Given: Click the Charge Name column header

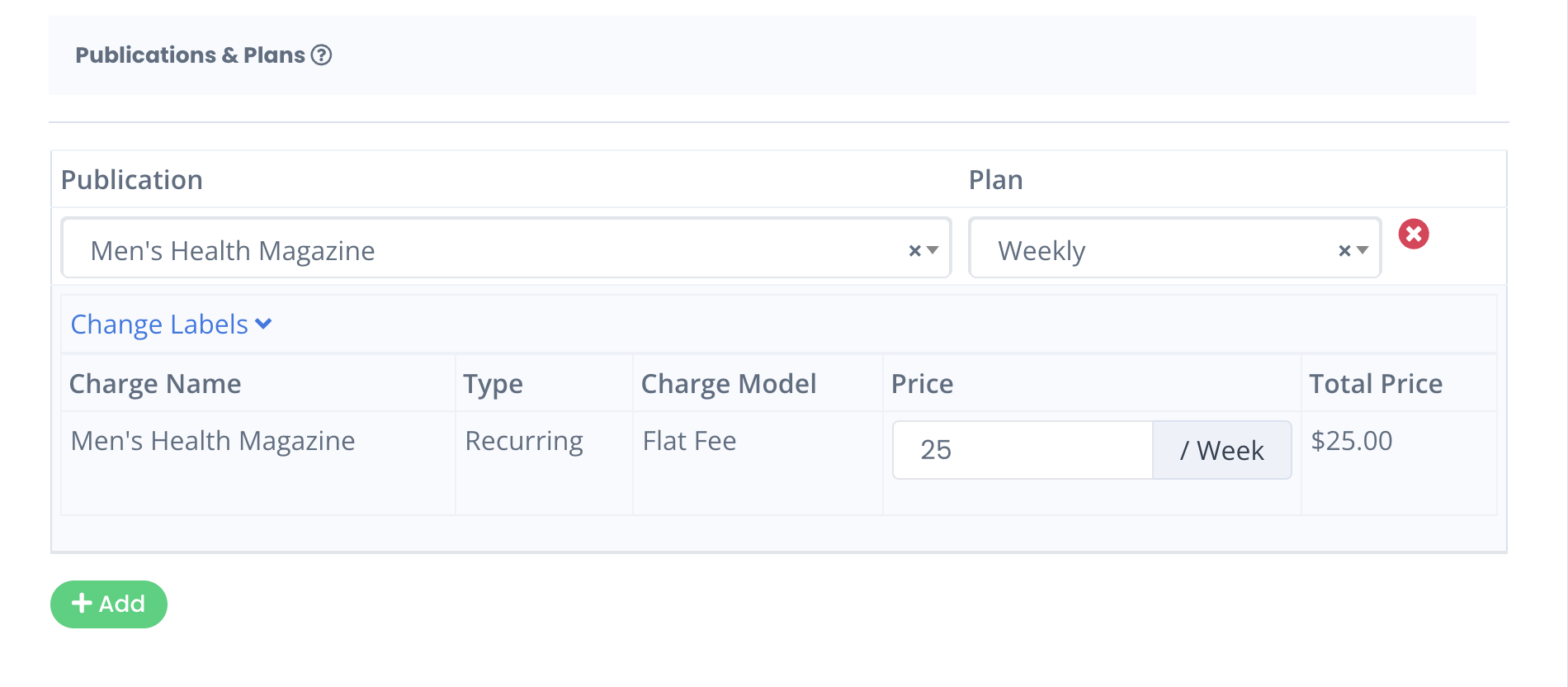Looking at the screenshot, I should coord(155,384).
